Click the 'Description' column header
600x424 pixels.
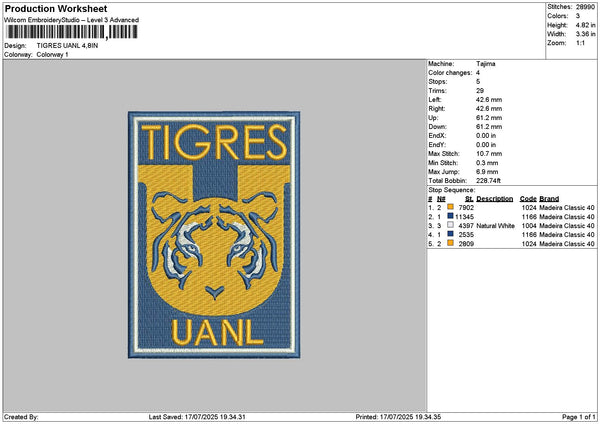tap(494, 199)
